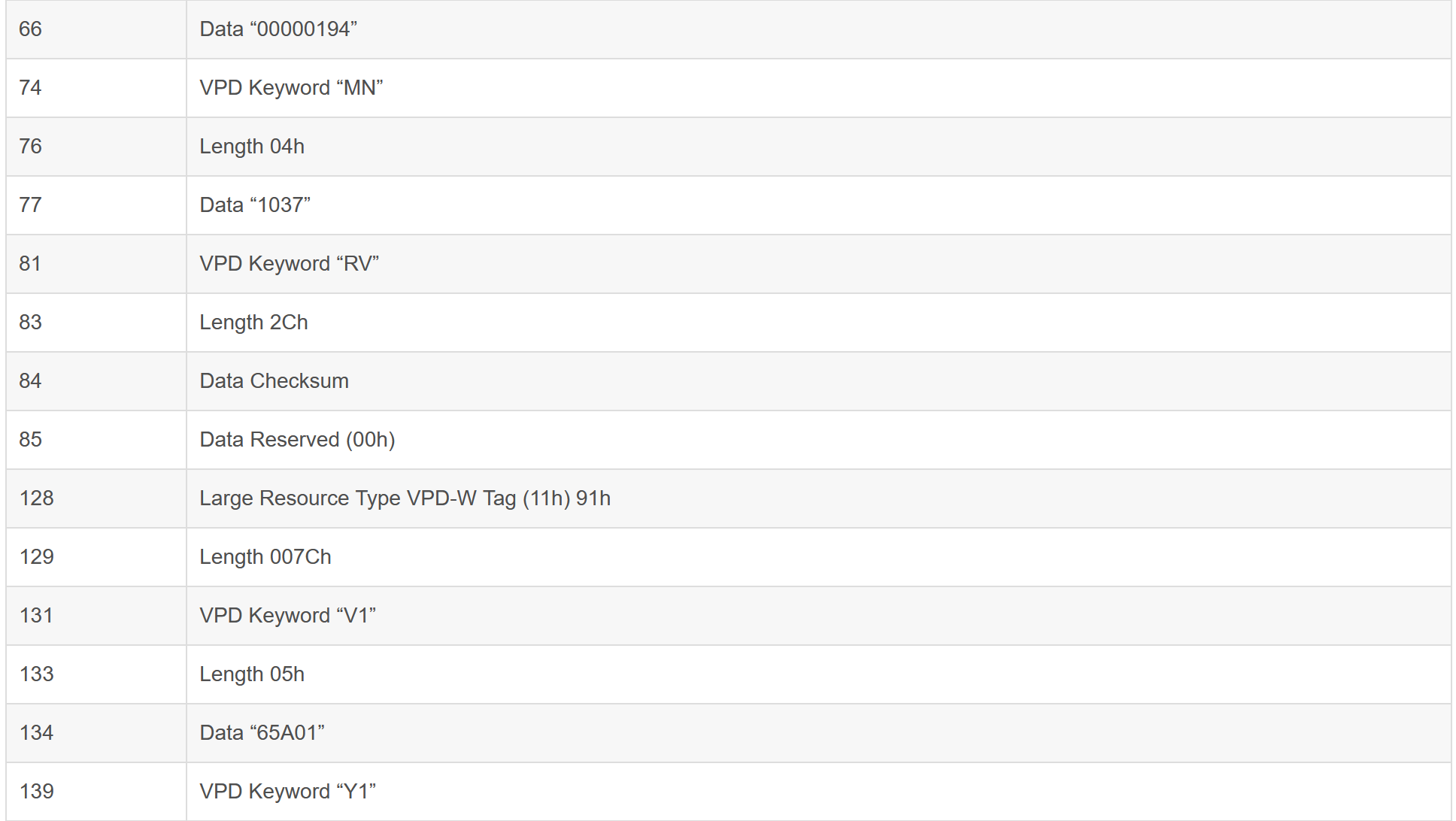This screenshot has width=1456, height=821.
Task: Click the VPD Keyword "RV" cell
Action: (x=289, y=264)
